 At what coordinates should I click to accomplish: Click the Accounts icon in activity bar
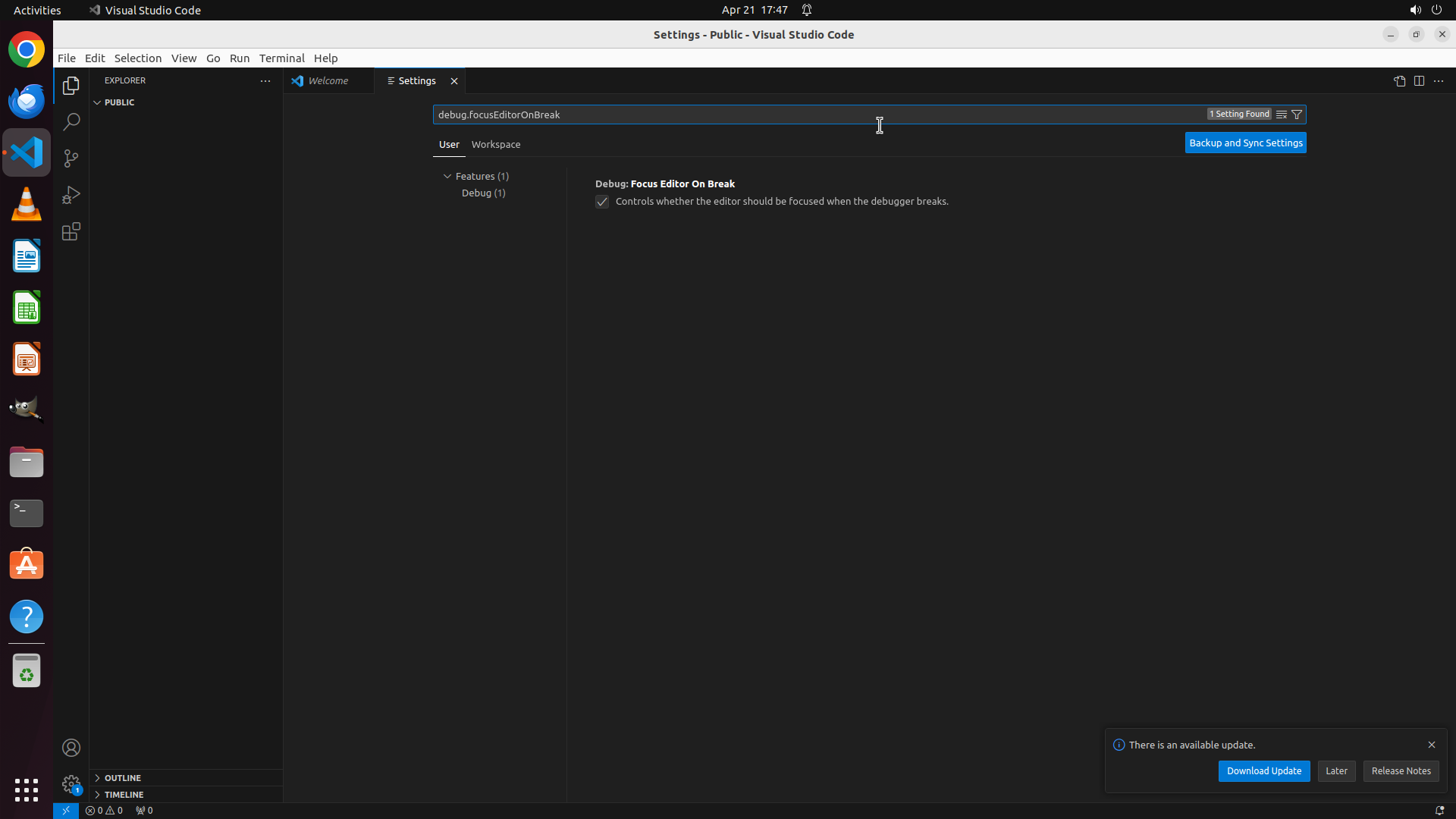(x=71, y=748)
